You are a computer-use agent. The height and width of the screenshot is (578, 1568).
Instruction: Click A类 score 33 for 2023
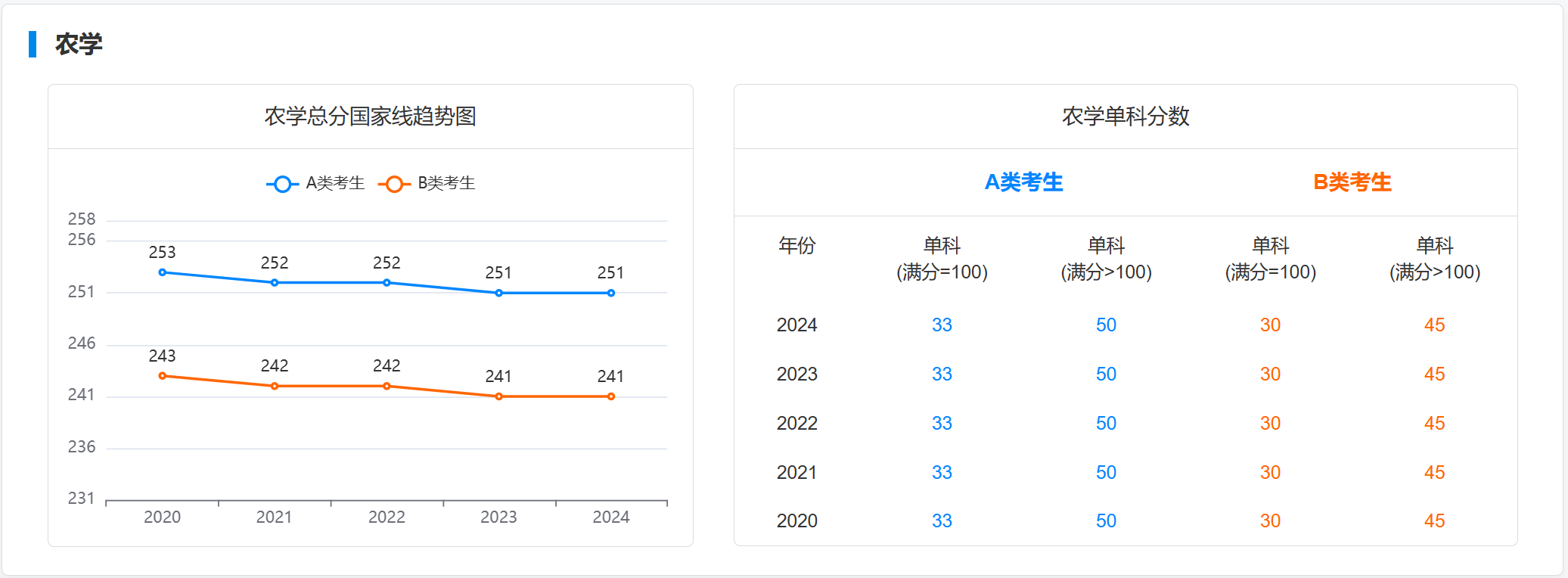pyautogui.click(x=942, y=374)
